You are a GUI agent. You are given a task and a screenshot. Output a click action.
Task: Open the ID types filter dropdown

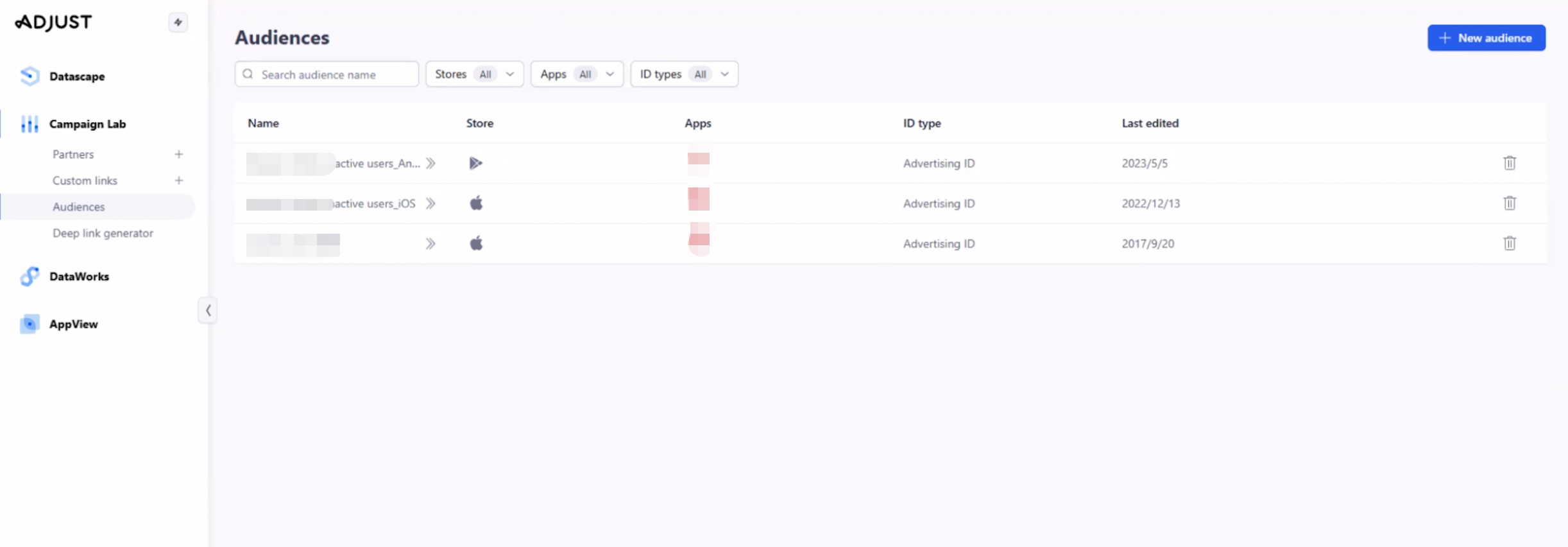click(x=684, y=74)
